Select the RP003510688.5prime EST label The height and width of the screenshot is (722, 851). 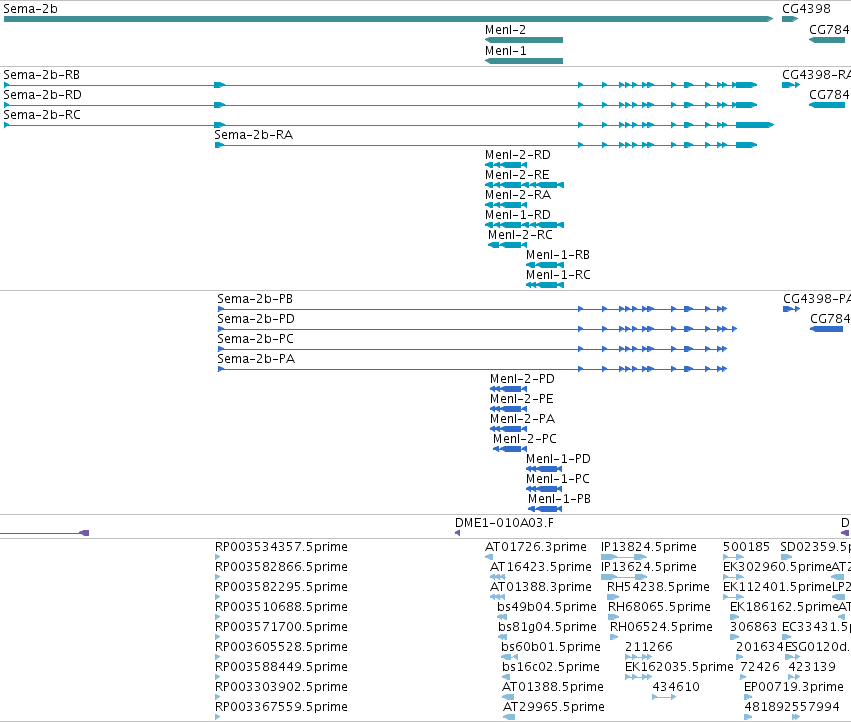(281, 607)
